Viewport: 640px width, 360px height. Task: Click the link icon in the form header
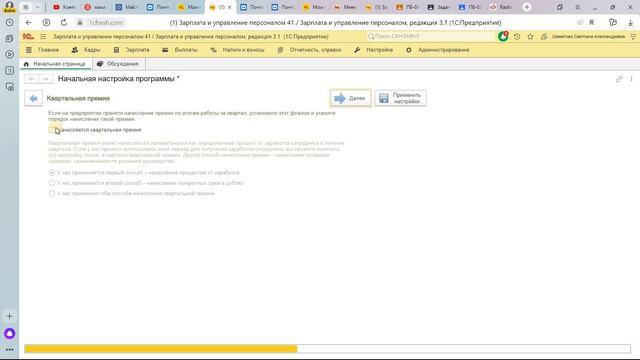pos(619,79)
